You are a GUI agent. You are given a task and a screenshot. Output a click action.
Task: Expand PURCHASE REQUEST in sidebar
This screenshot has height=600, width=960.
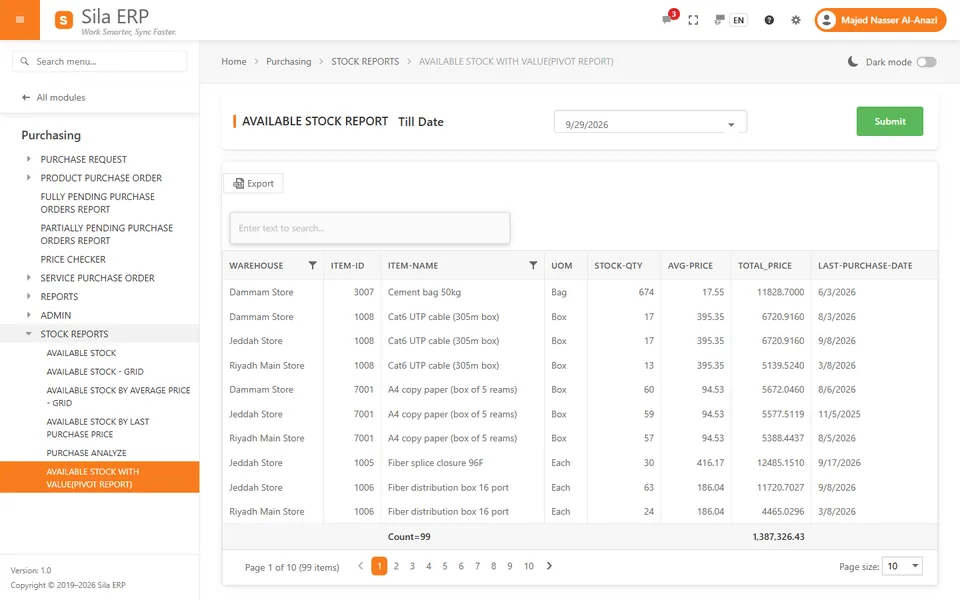(28, 159)
